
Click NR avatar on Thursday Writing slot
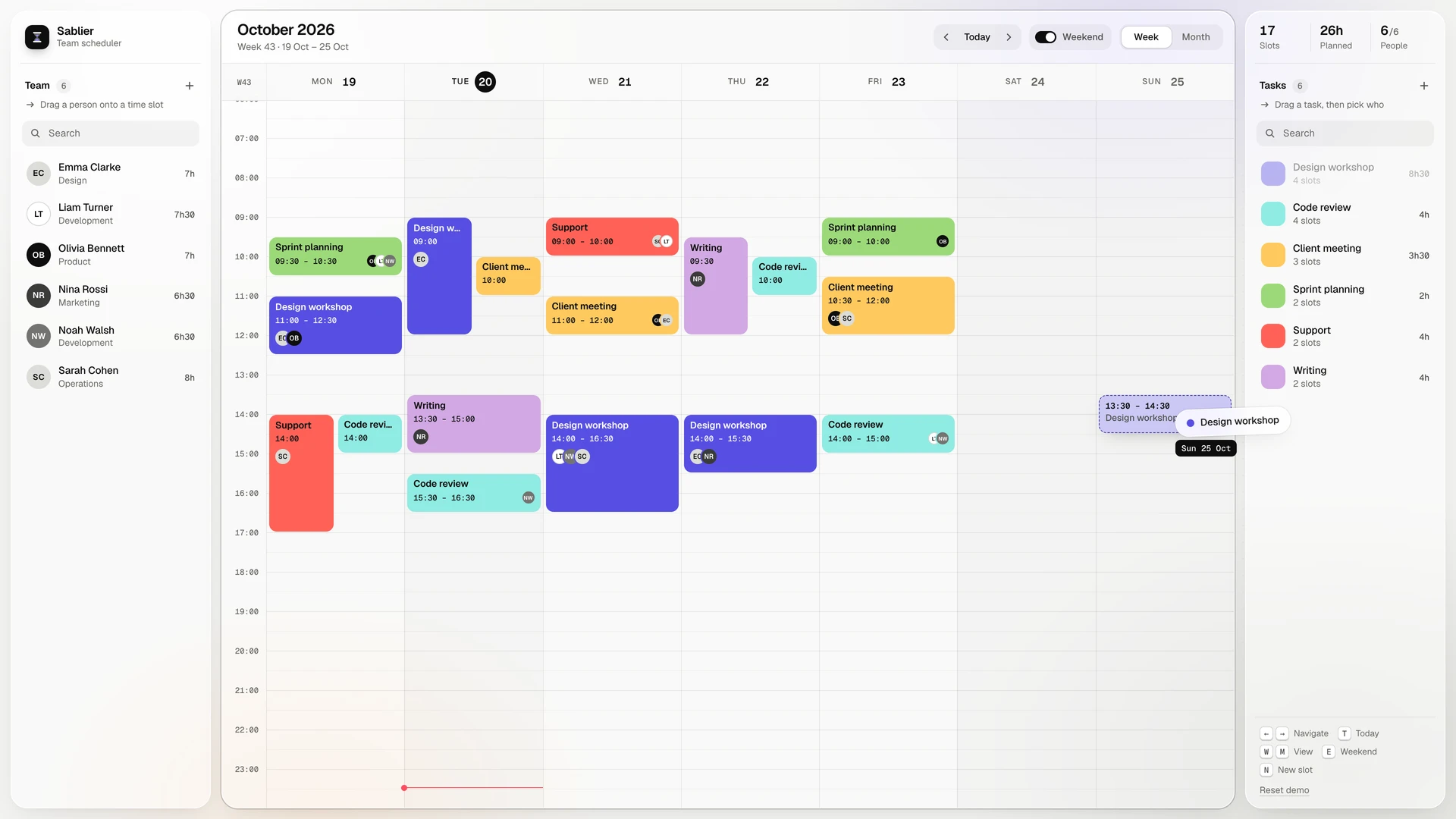tap(698, 279)
